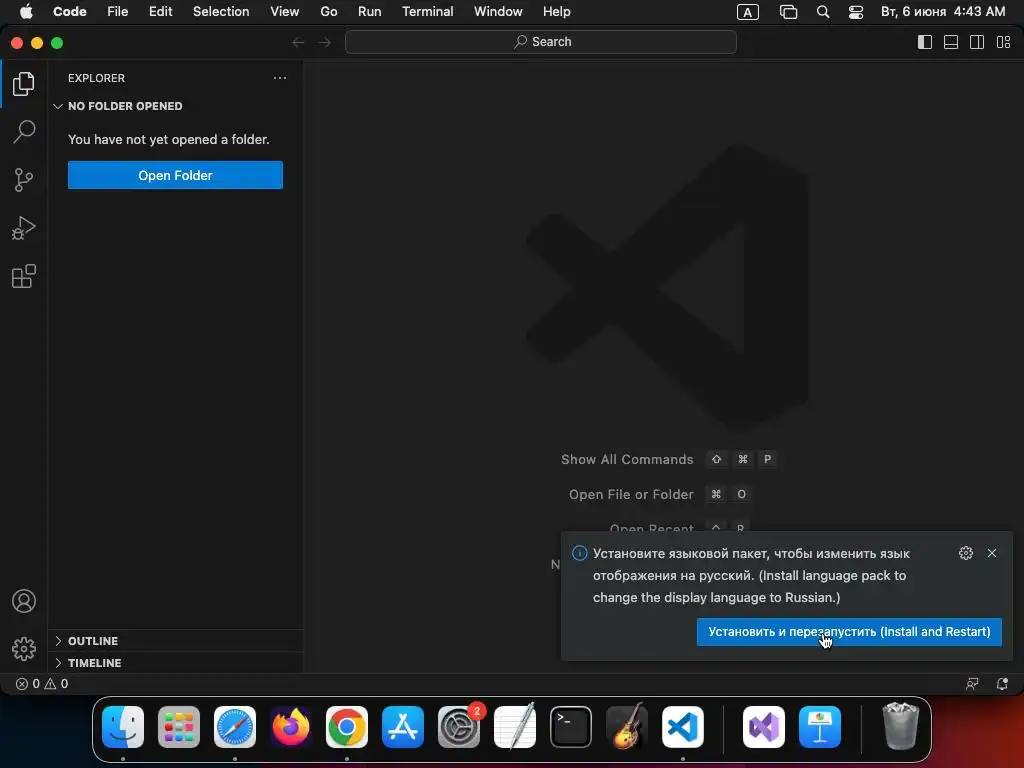Open the Code application menu

point(69,12)
